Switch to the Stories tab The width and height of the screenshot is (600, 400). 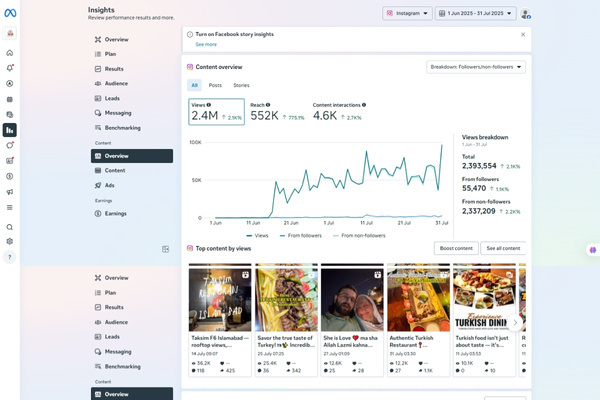(x=241, y=85)
